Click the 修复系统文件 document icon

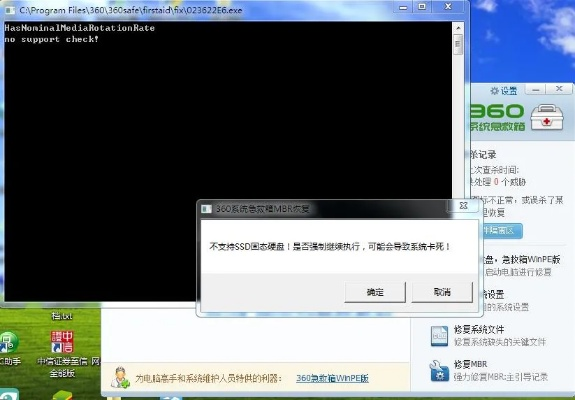click(x=439, y=336)
